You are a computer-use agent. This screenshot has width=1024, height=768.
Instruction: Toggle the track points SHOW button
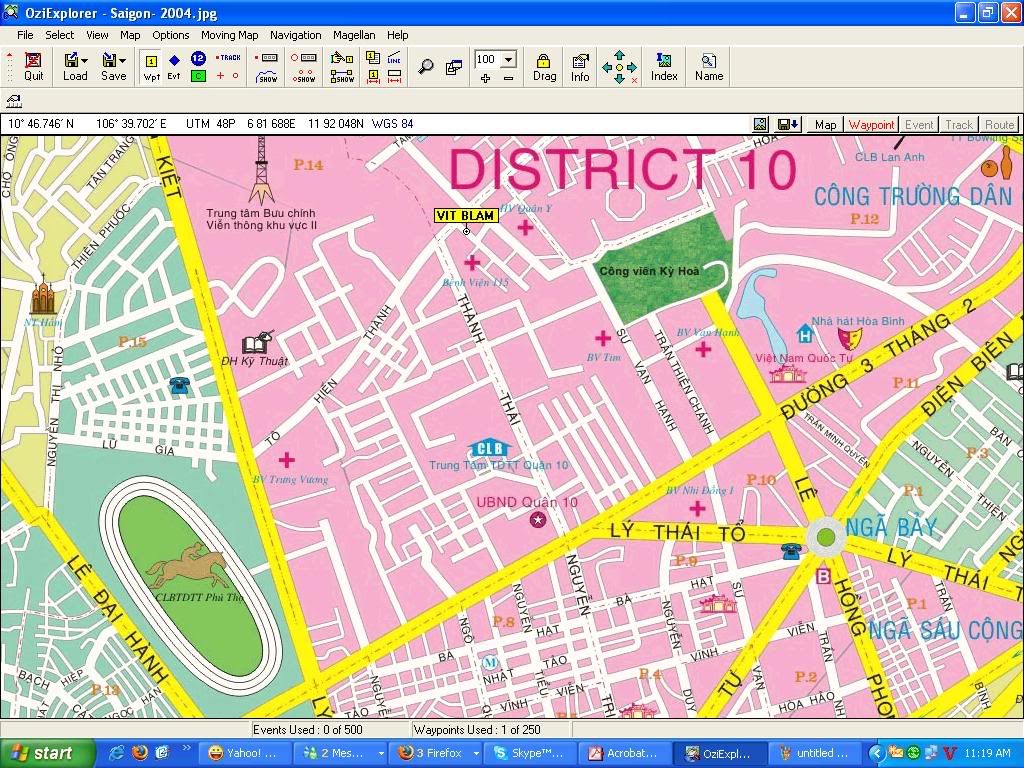304,76
